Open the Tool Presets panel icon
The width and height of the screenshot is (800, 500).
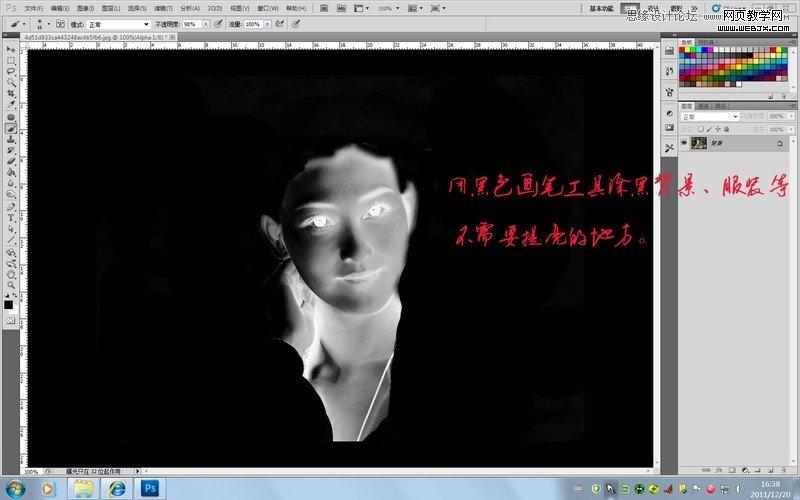pos(669,148)
